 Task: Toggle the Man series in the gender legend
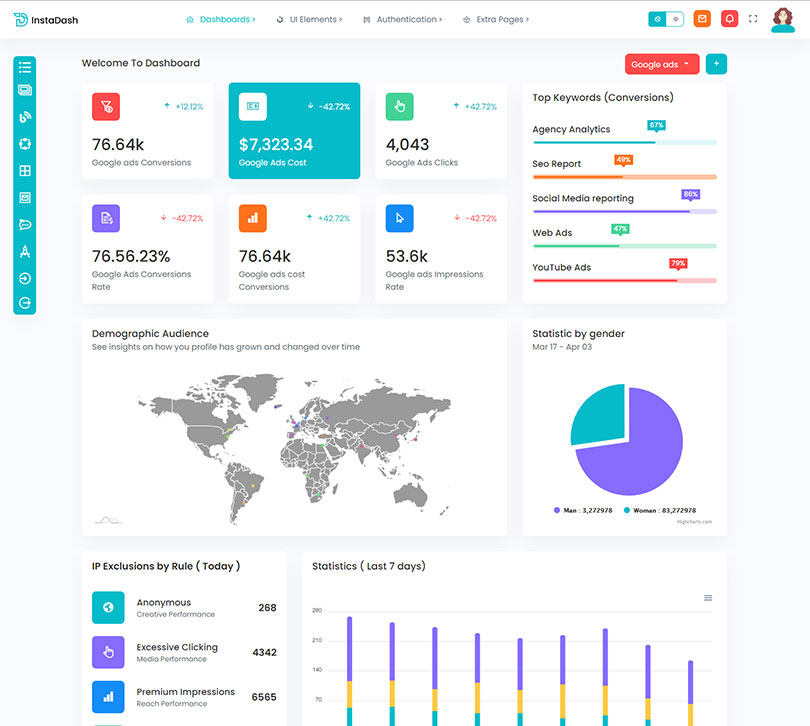(578, 510)
